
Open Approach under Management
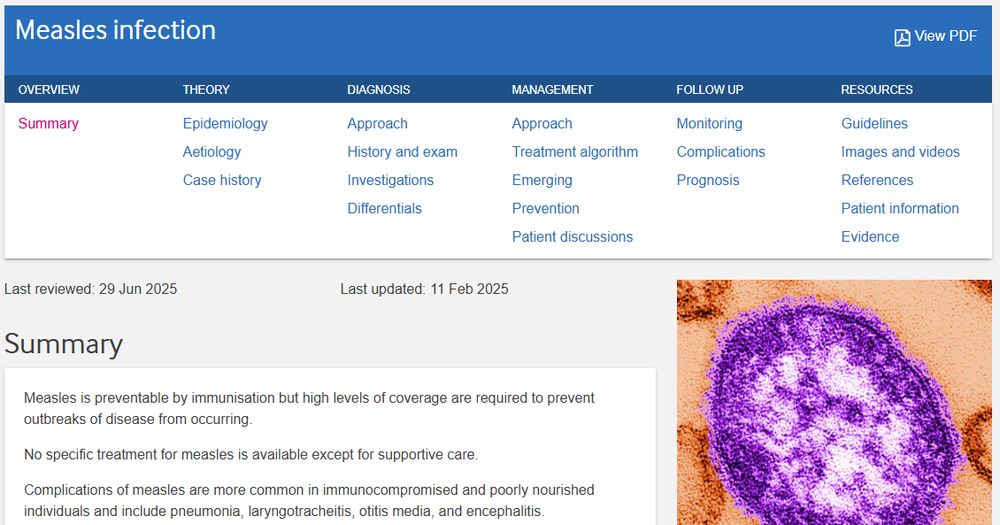click(x=542, y=124)
